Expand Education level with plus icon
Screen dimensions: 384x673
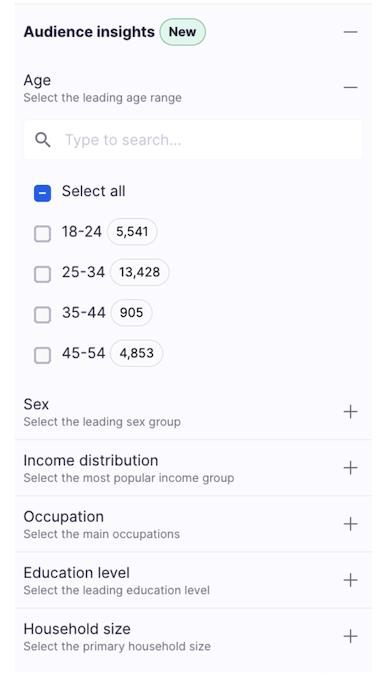tap(350, 580)
